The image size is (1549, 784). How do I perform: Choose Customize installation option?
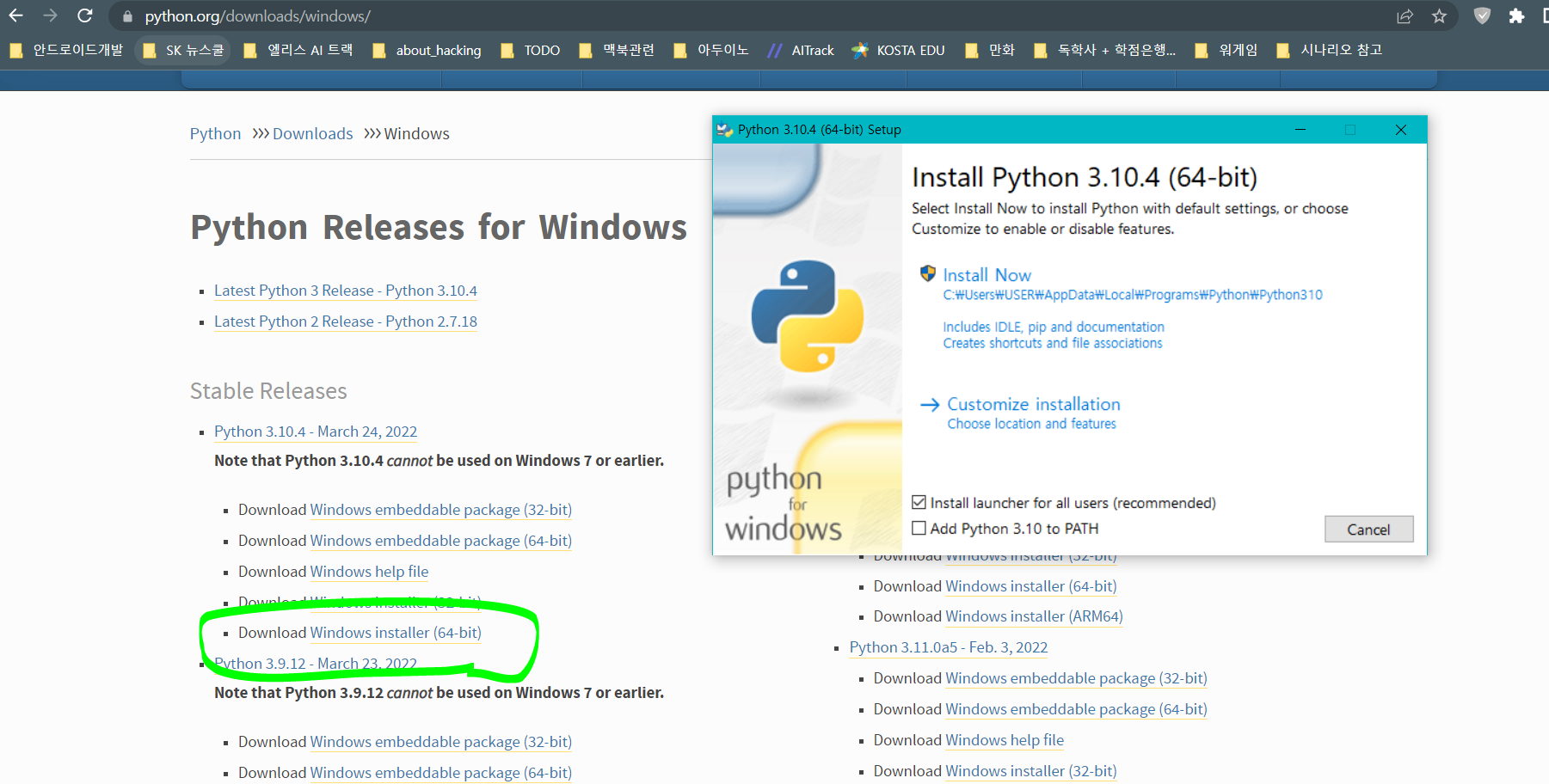pos(1033,404)
